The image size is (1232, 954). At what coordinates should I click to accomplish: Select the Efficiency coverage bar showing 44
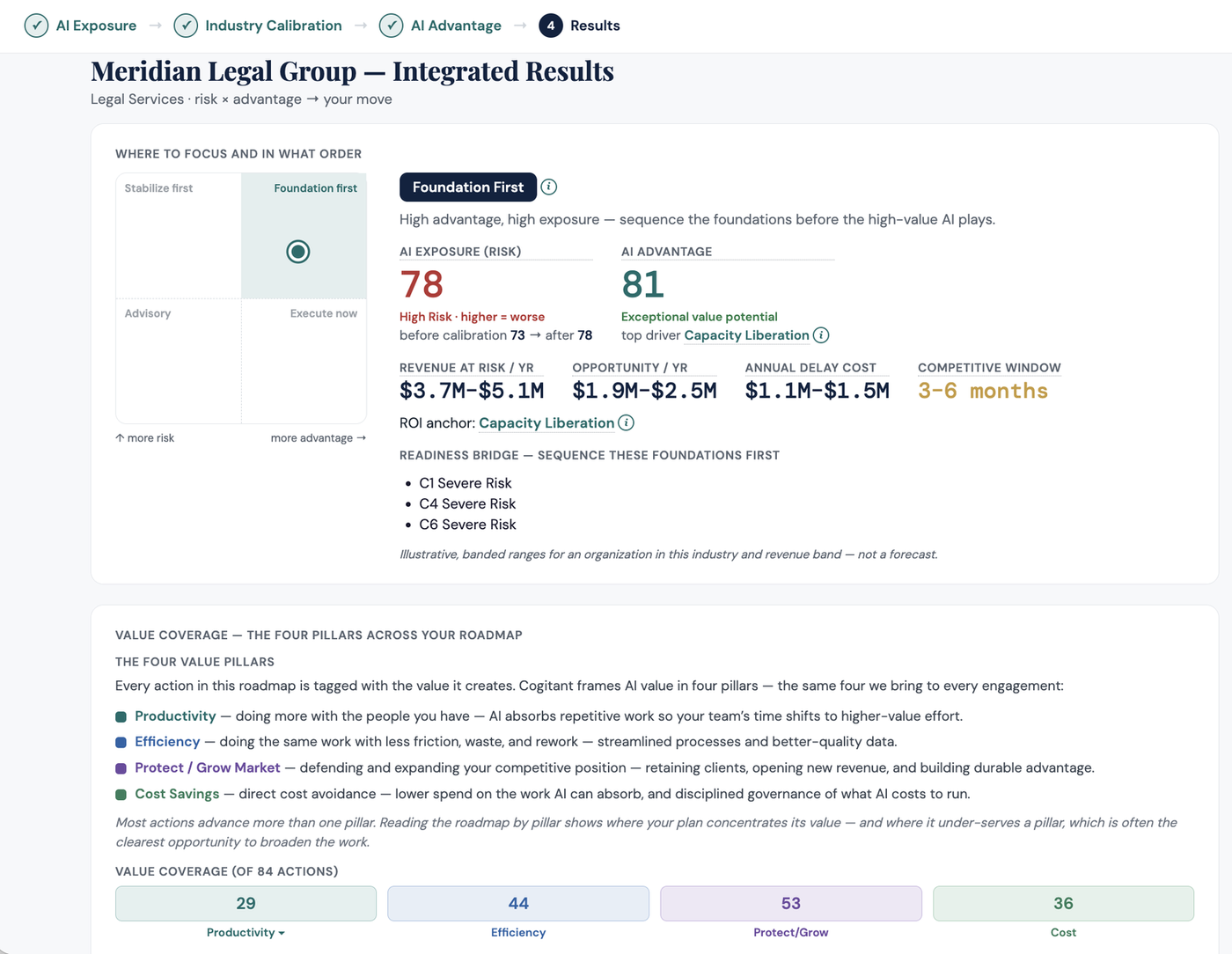(x=518, y=904)
